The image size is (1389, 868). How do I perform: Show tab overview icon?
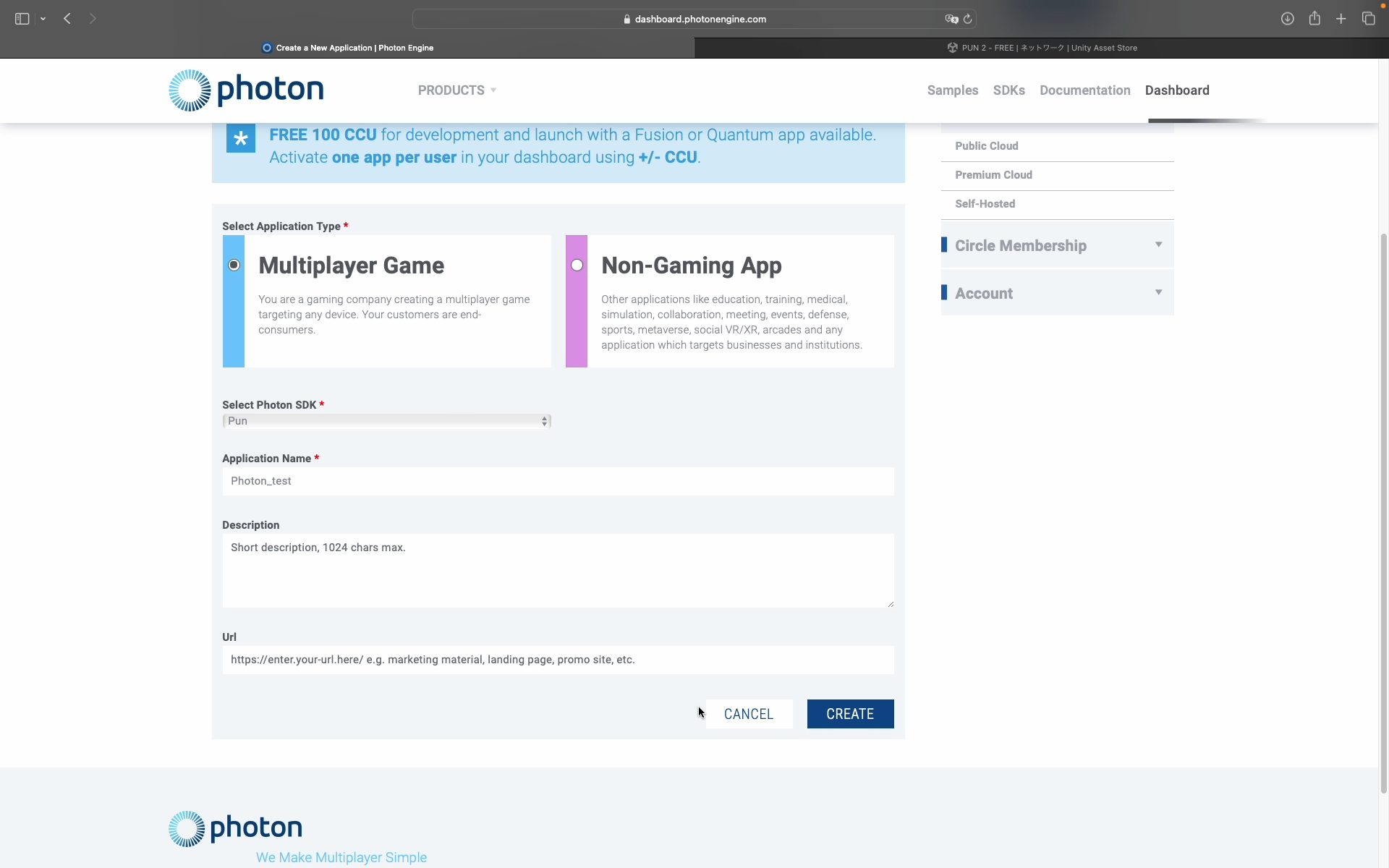pyautogui.click(x=1368, y=19)
